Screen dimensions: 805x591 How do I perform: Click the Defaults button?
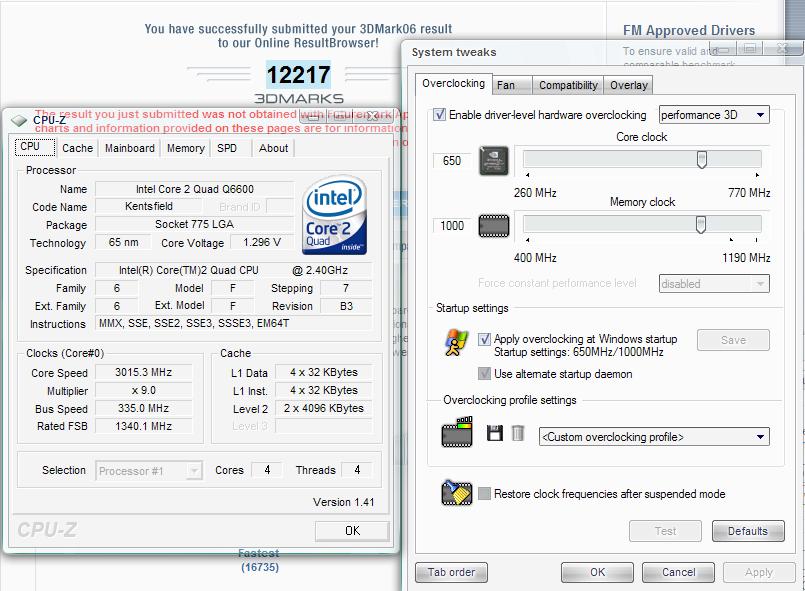pyautogui.click(x=748, y=531)
